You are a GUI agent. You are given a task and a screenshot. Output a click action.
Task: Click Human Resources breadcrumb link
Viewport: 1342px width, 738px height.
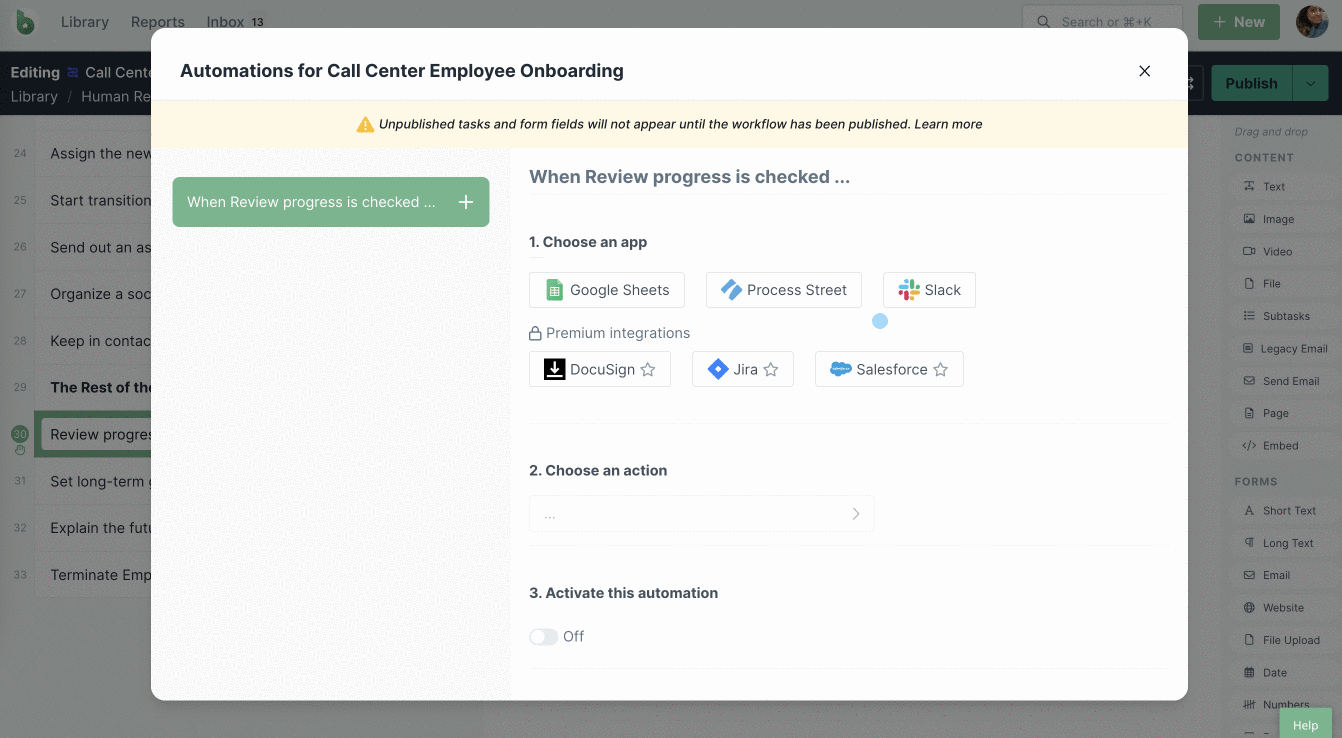pyautogui.click(x=116, y=97)
